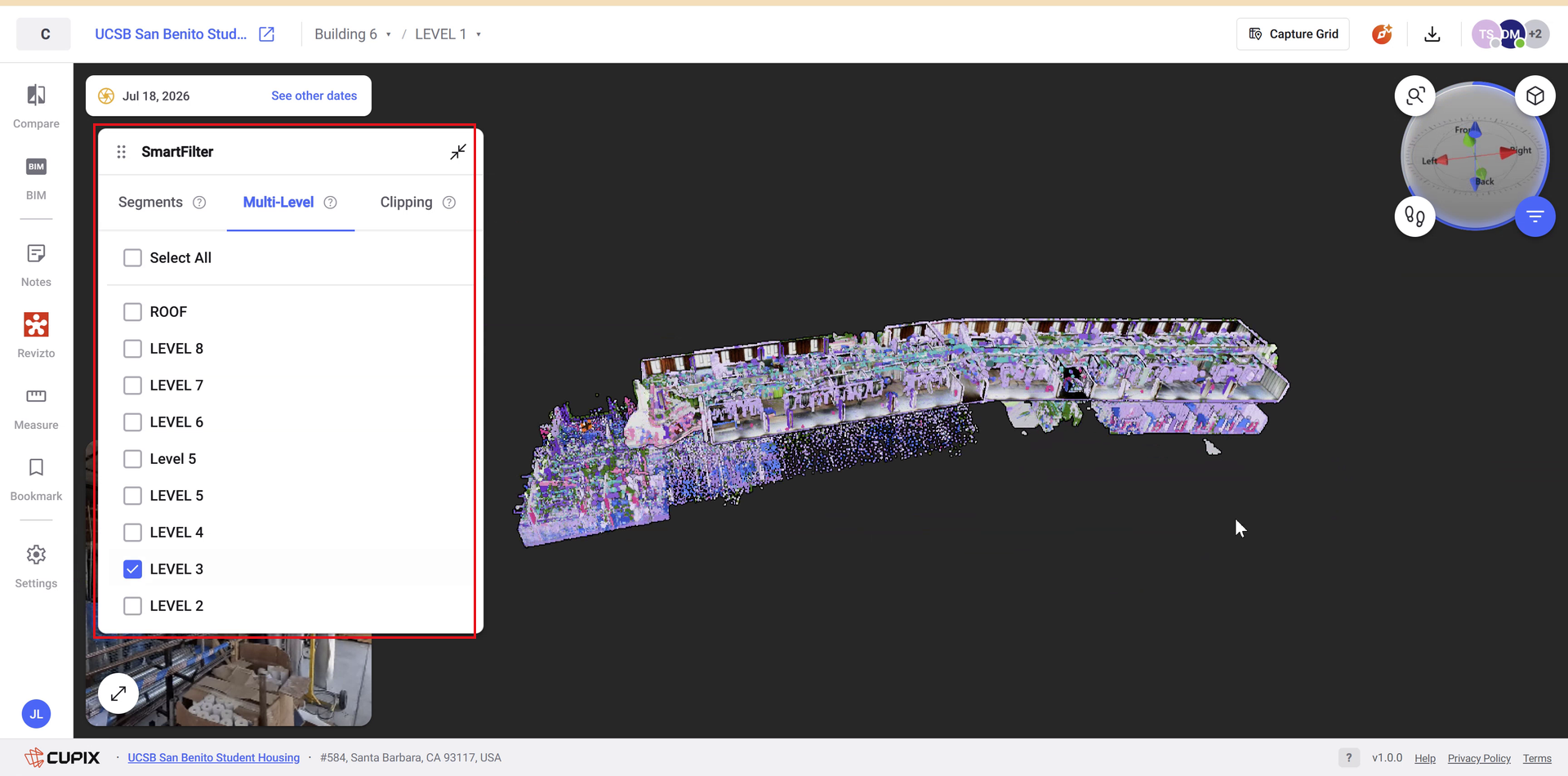Open the BIM panel
This screenshot has height=776, width=1568.
click(x=36, y=178)
